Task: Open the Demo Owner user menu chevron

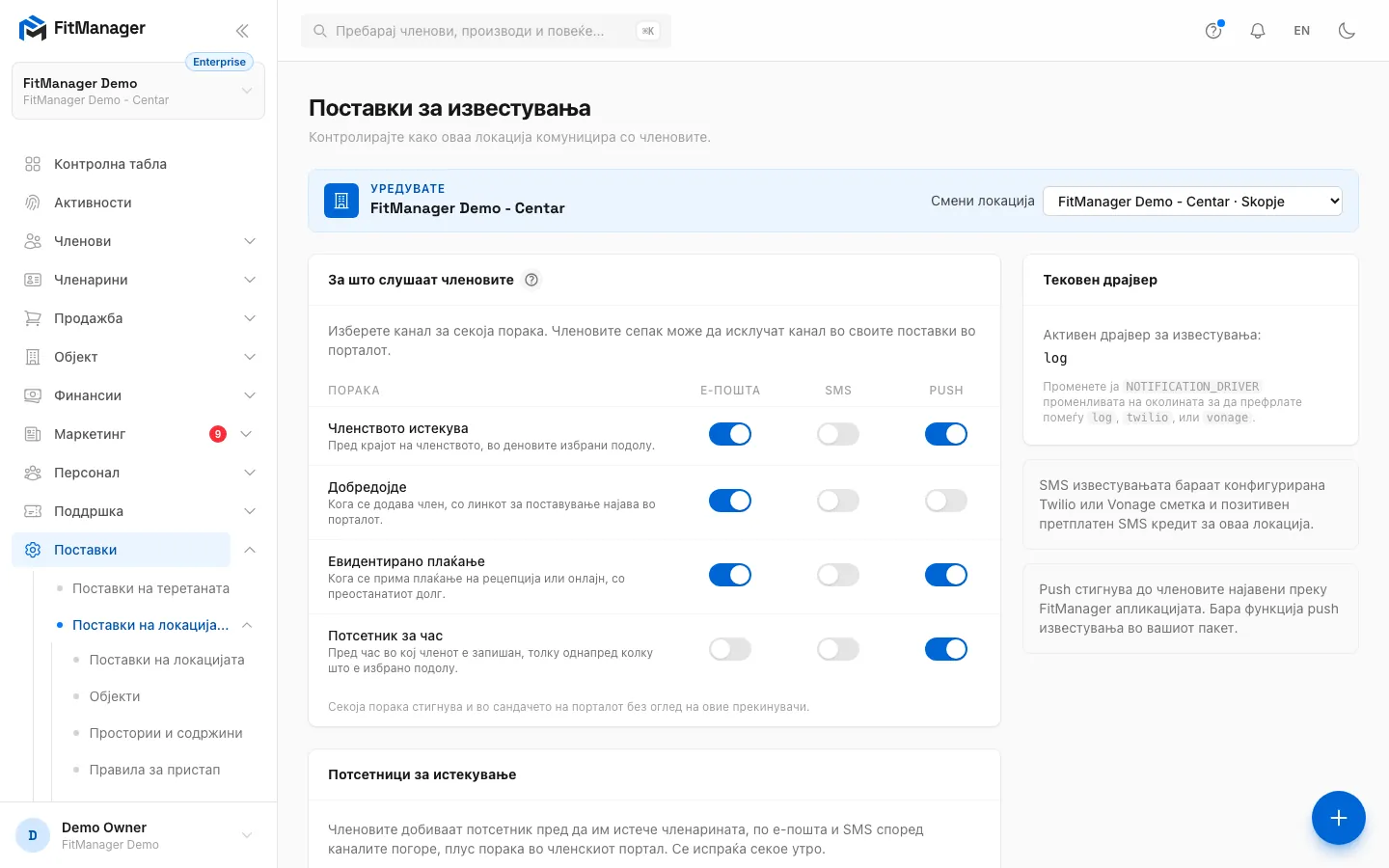Action: 247,835
